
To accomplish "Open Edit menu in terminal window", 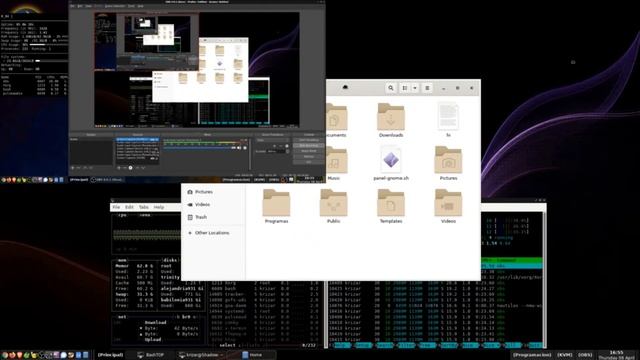I will coord(129,207).
